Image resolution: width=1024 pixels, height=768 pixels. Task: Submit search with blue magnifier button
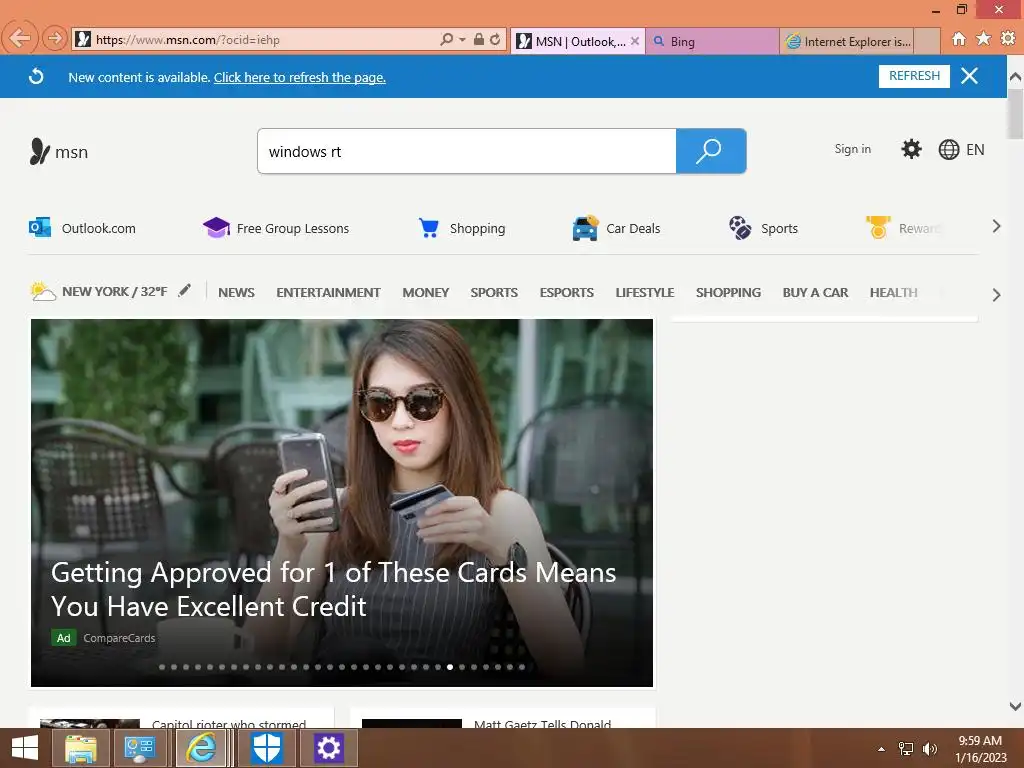pyautogui.click(x=711, y=152)
